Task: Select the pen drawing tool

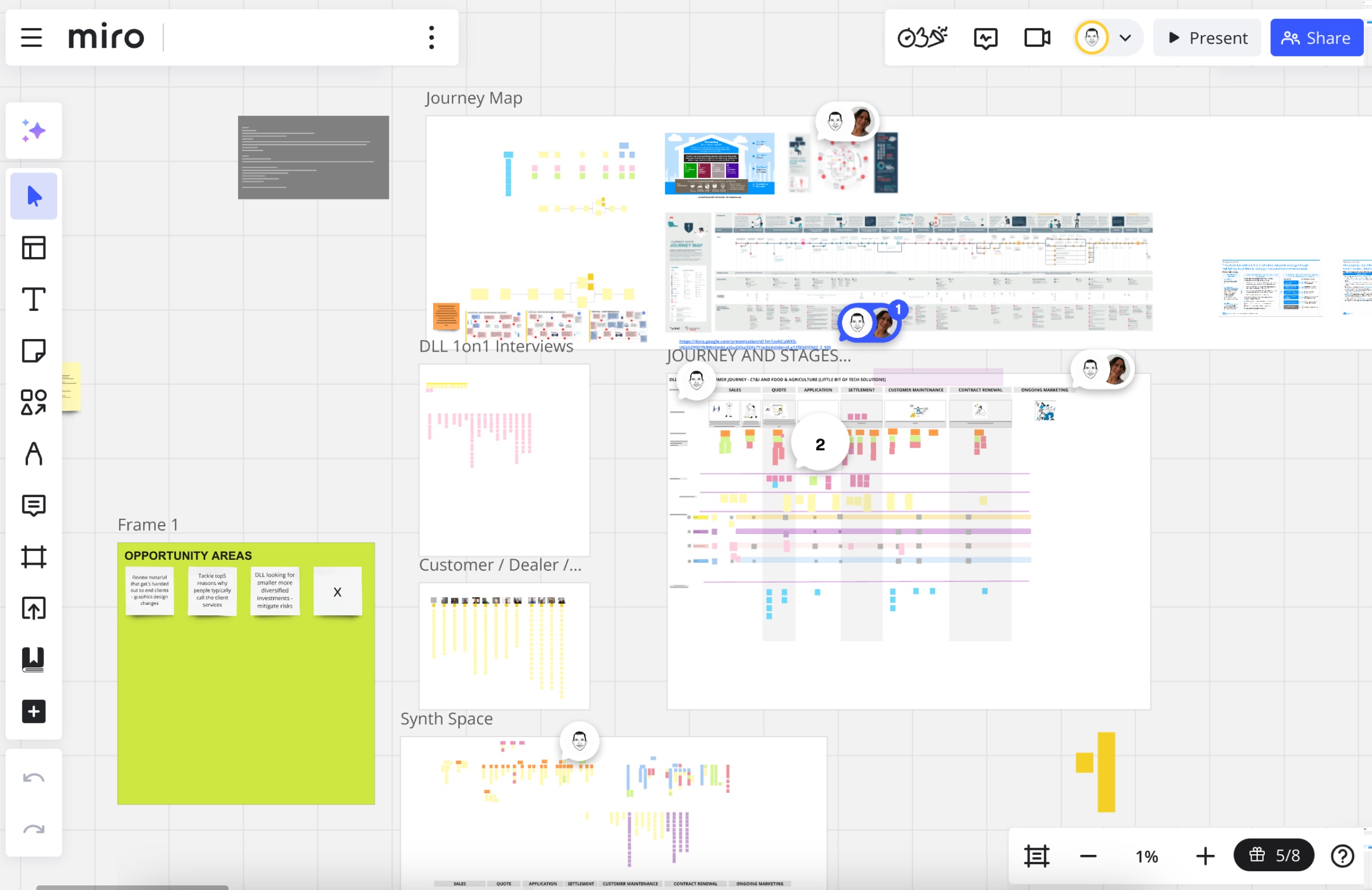Action: [33, 454]
